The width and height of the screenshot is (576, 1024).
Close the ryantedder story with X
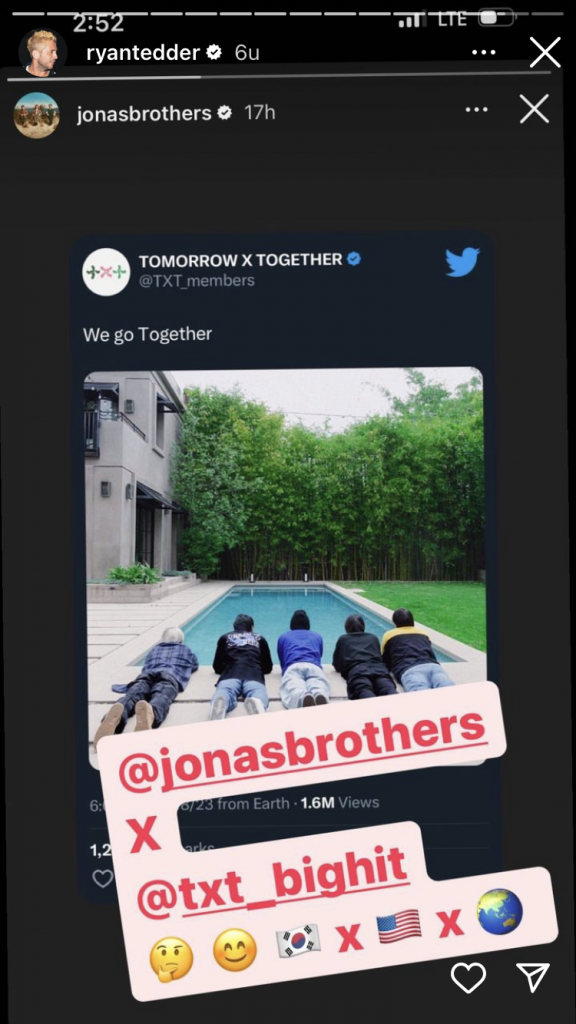pyautogui.click(x=545, y=52)
